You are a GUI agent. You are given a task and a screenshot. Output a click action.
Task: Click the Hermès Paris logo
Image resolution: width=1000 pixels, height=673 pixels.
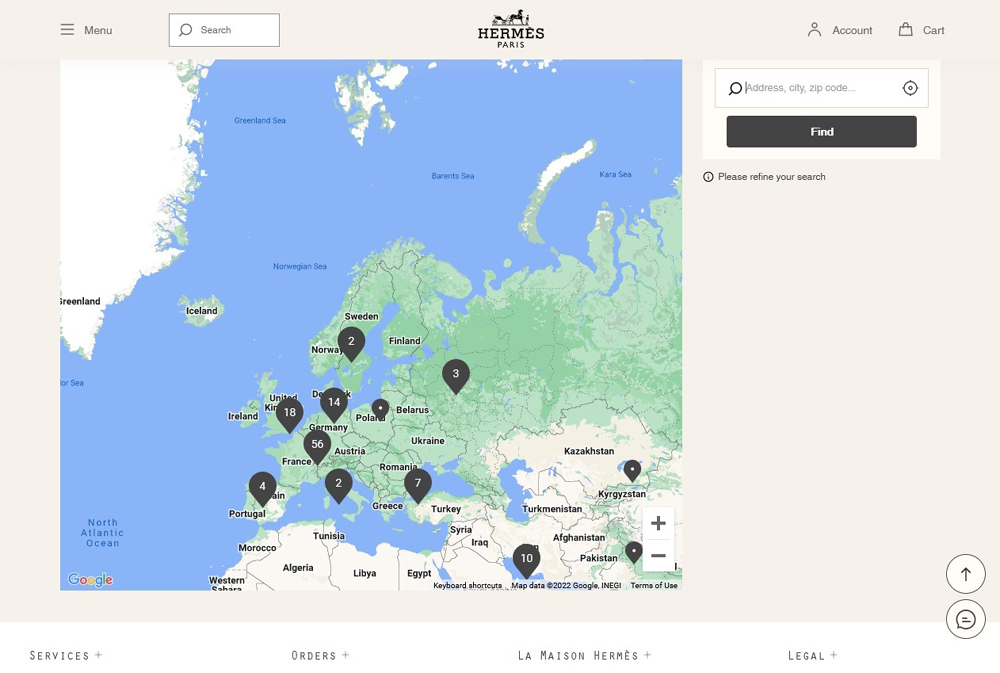[511, 29]
